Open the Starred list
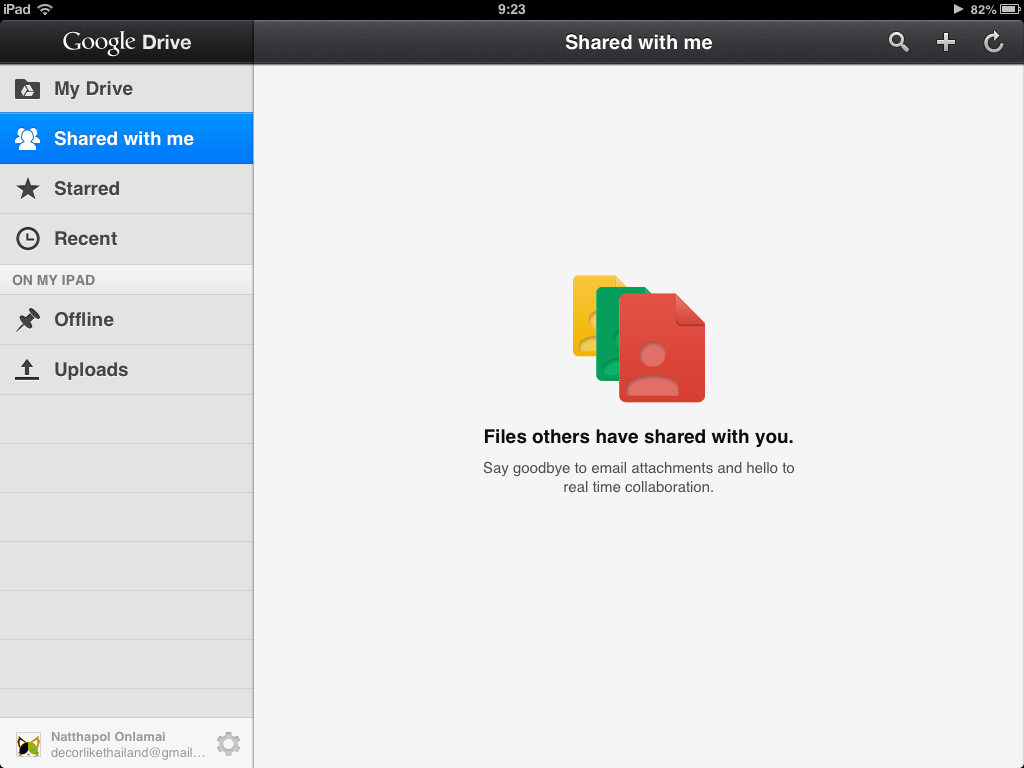The image size is (1024, 768). 127,189
